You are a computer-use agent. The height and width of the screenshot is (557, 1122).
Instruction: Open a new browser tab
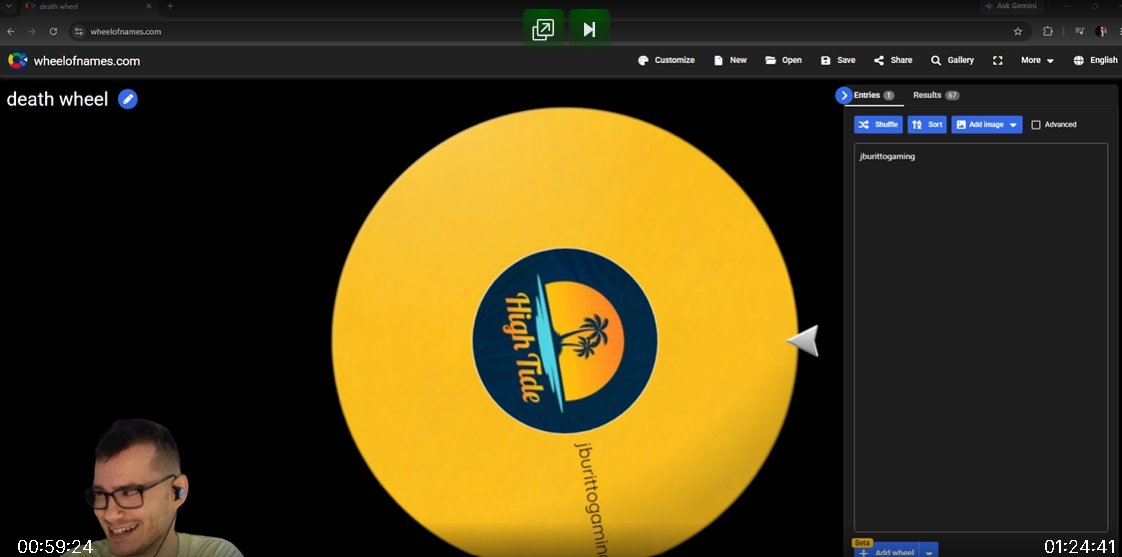click(170, 6)
